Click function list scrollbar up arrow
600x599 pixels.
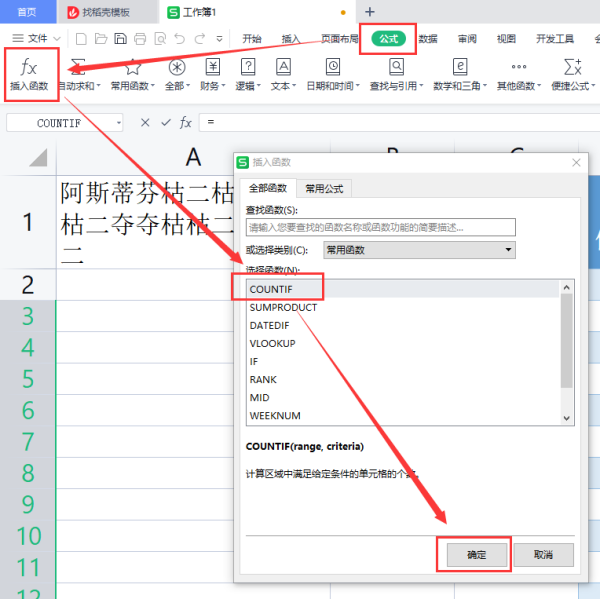(x=567, y=287)
